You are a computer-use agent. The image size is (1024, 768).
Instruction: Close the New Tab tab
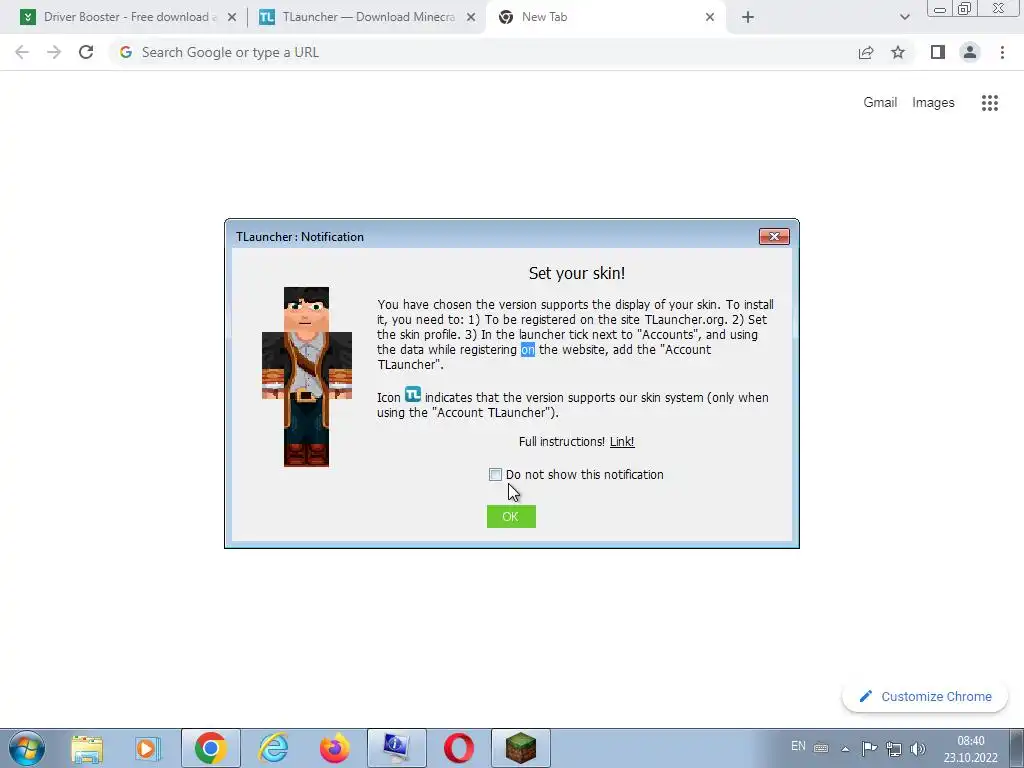coord(710,18)
